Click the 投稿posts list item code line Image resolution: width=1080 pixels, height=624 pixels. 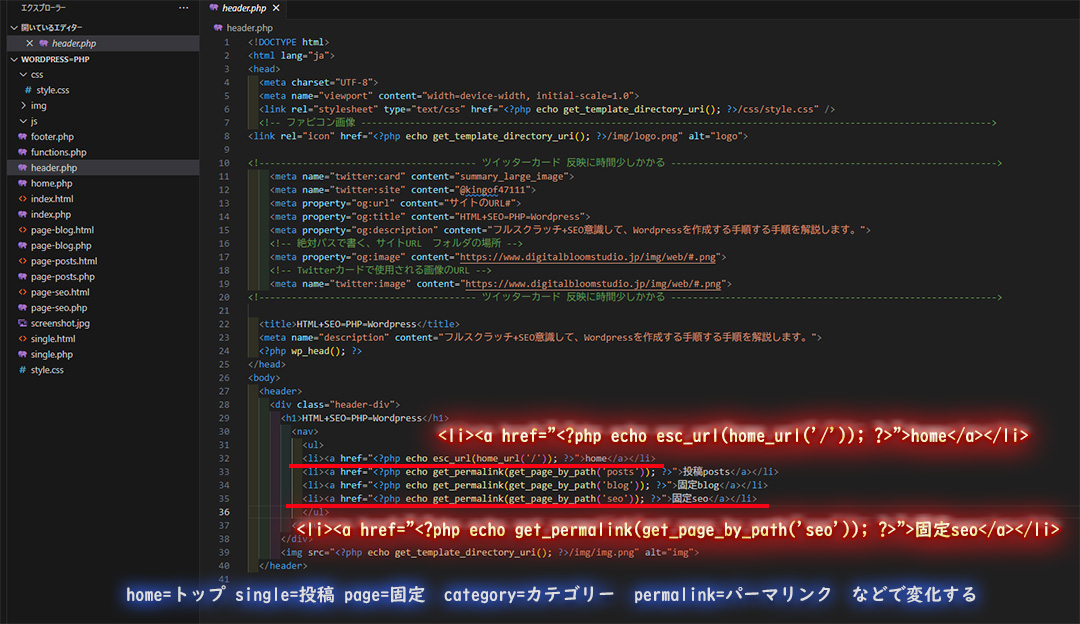541,472
